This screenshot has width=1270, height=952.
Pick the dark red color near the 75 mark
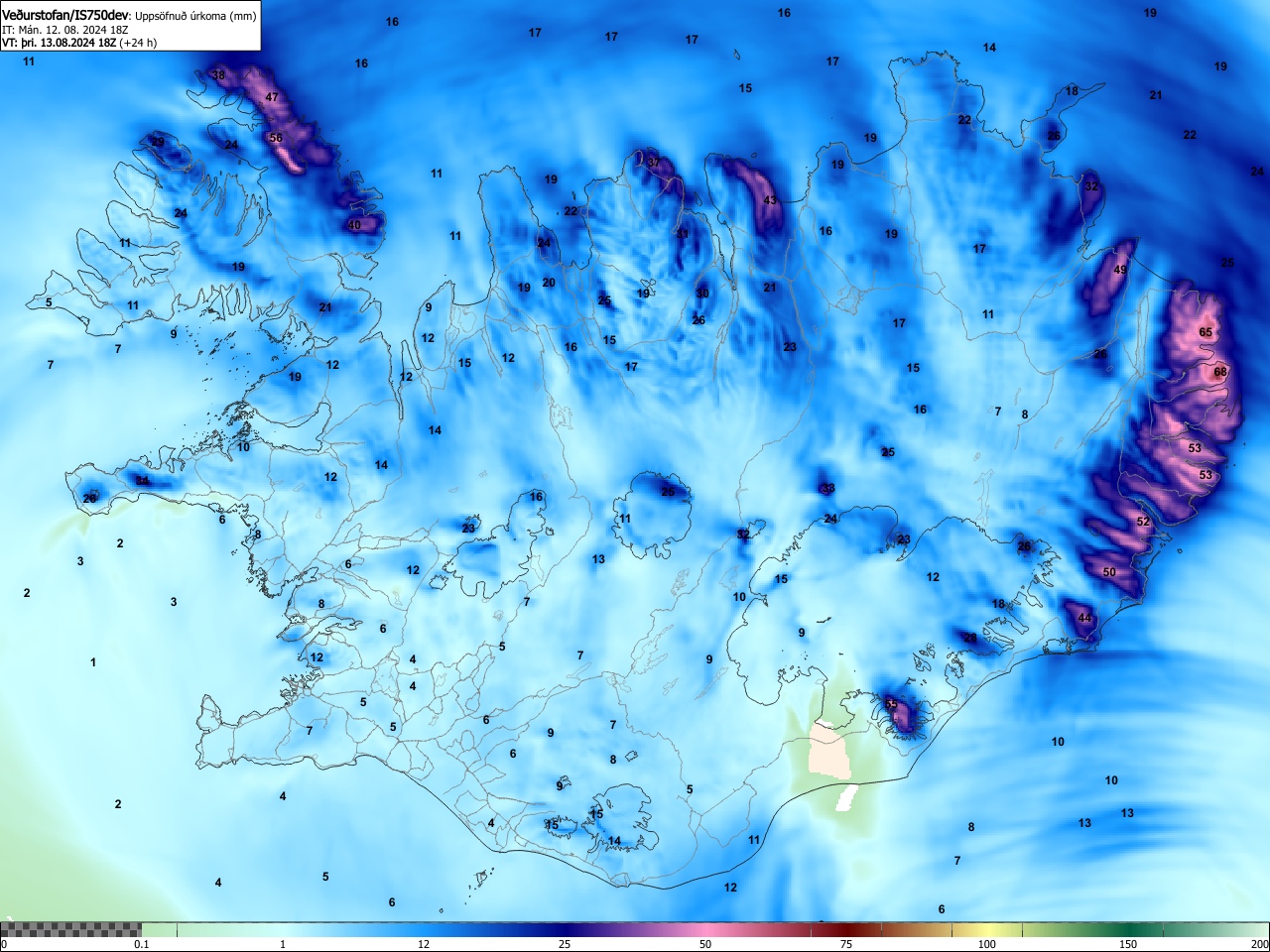click(846, 929)
